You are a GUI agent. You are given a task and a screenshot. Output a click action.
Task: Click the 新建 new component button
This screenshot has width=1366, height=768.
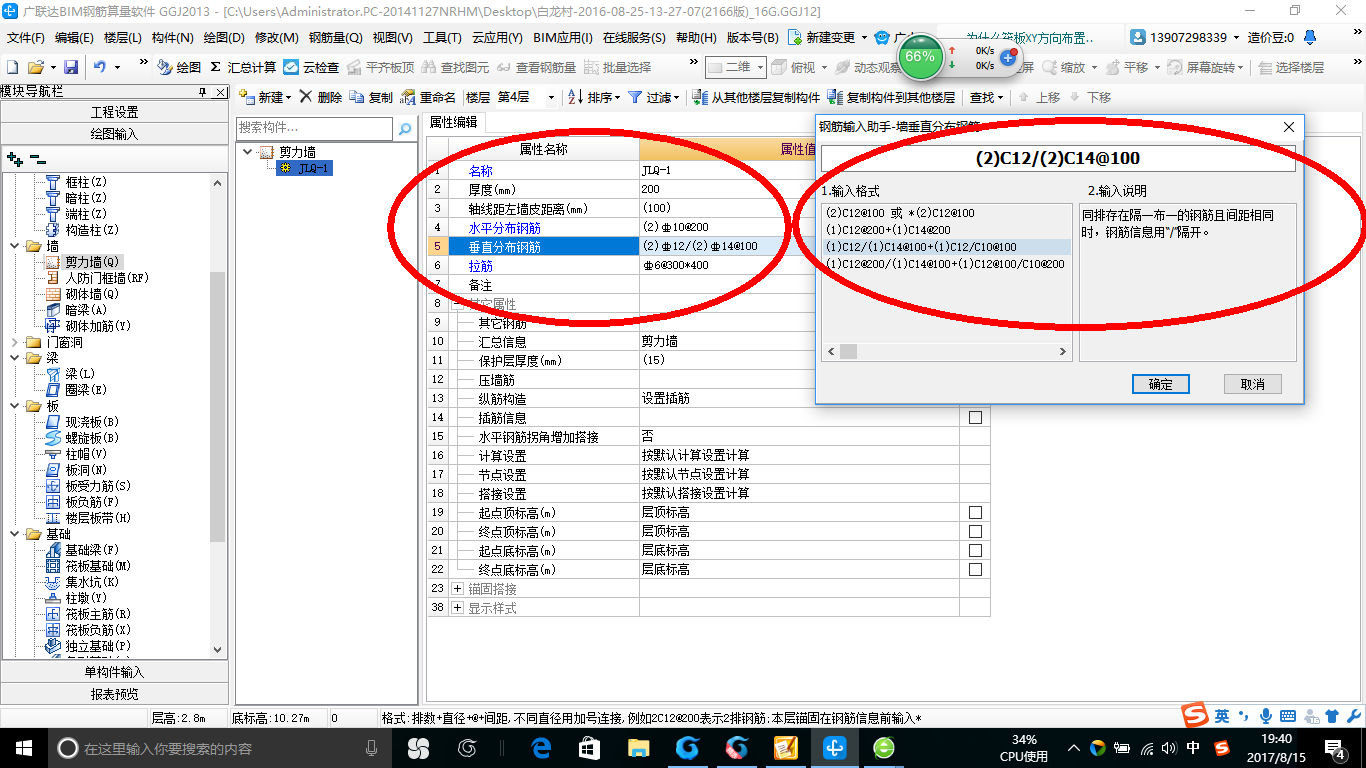(x=264, y=97)
